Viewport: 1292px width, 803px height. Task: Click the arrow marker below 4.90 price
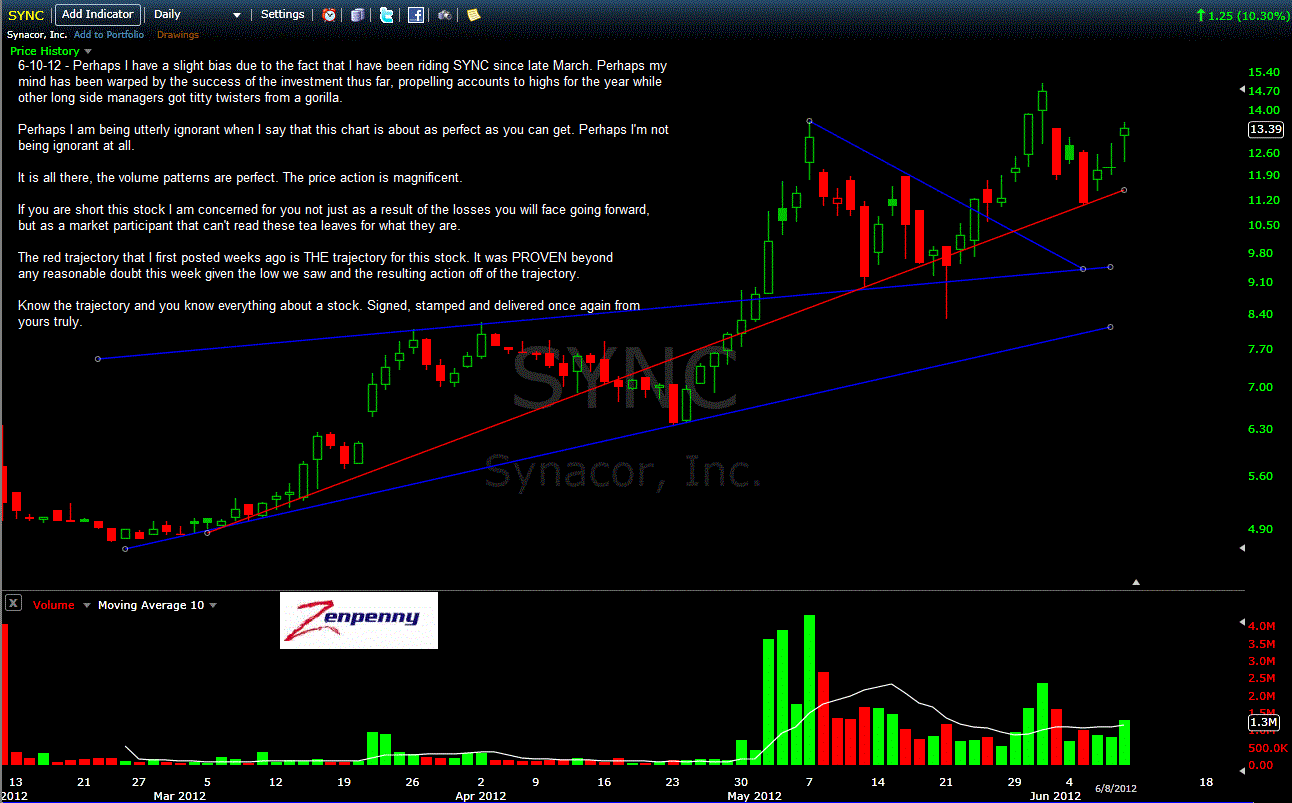1244,548
